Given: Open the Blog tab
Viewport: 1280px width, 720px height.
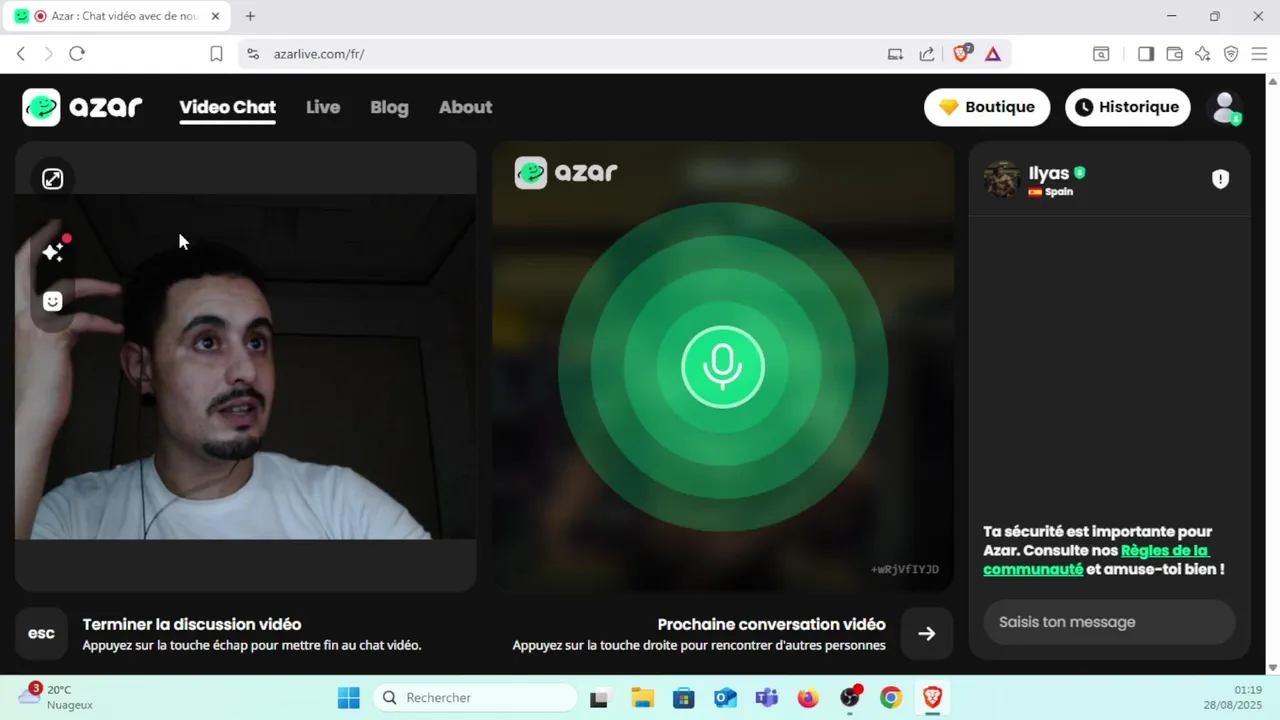Looking at the screenshot, I should point(389,107).
